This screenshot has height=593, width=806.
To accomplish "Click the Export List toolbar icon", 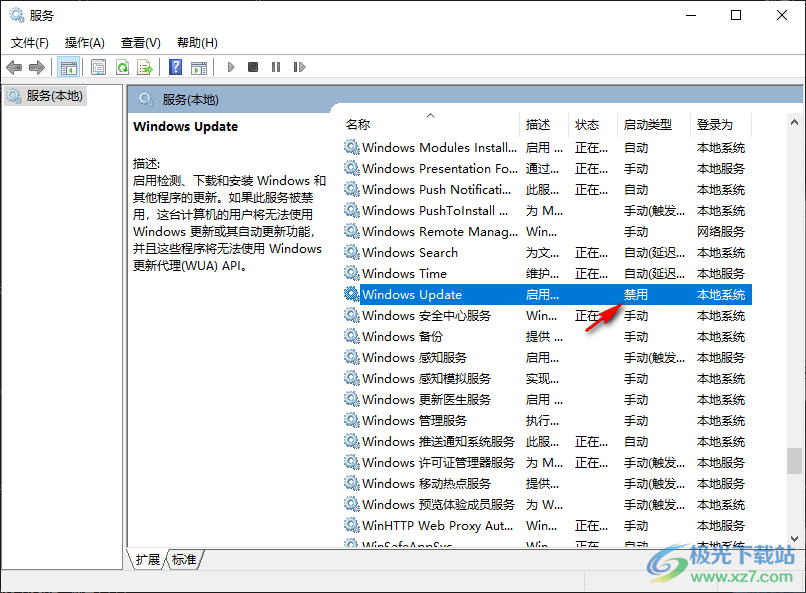I will [x=145, y=67].
